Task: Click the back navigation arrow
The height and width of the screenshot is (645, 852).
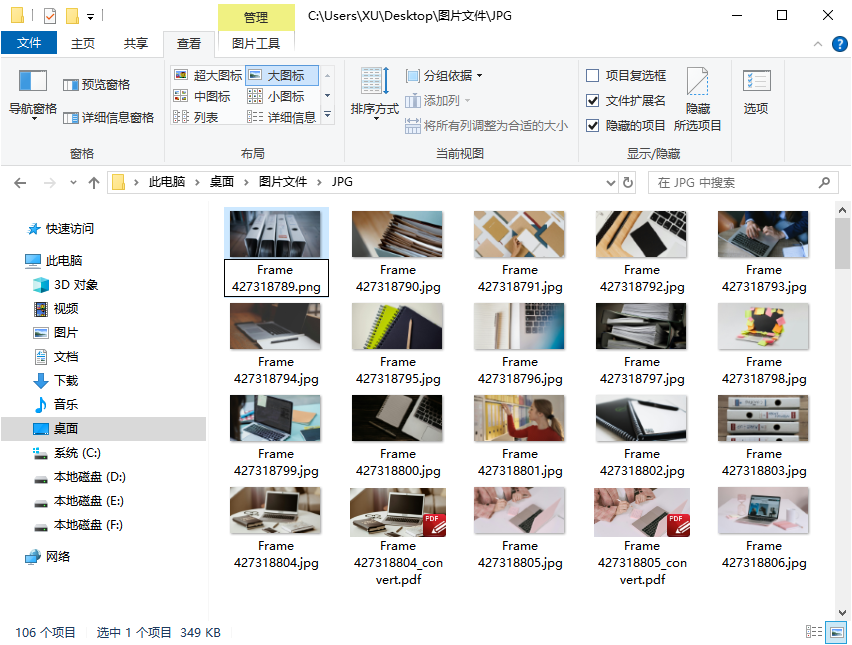Action: [20, 183]
